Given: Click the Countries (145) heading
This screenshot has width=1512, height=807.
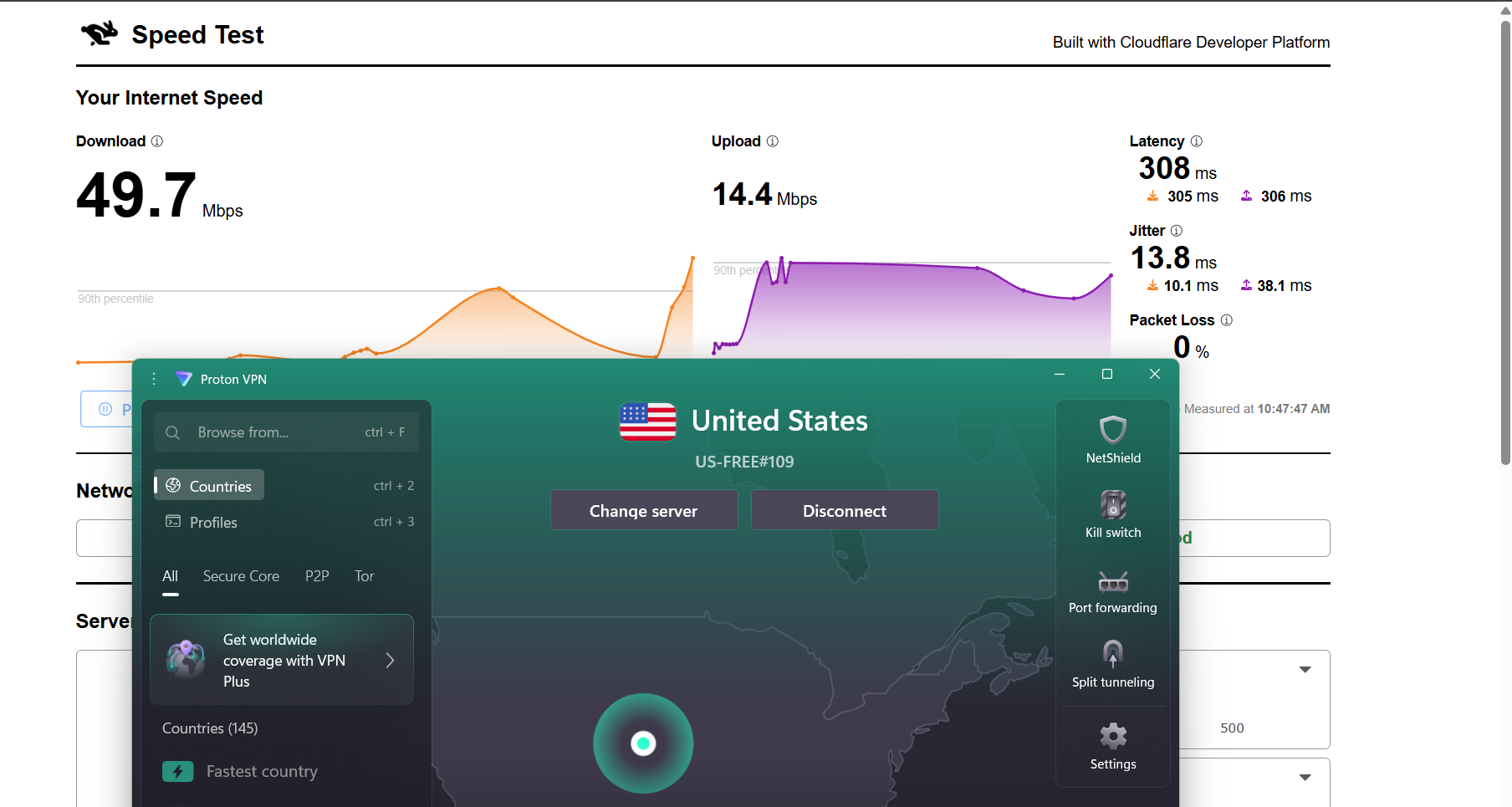Looking at the screenshot, I should point(210,728).
